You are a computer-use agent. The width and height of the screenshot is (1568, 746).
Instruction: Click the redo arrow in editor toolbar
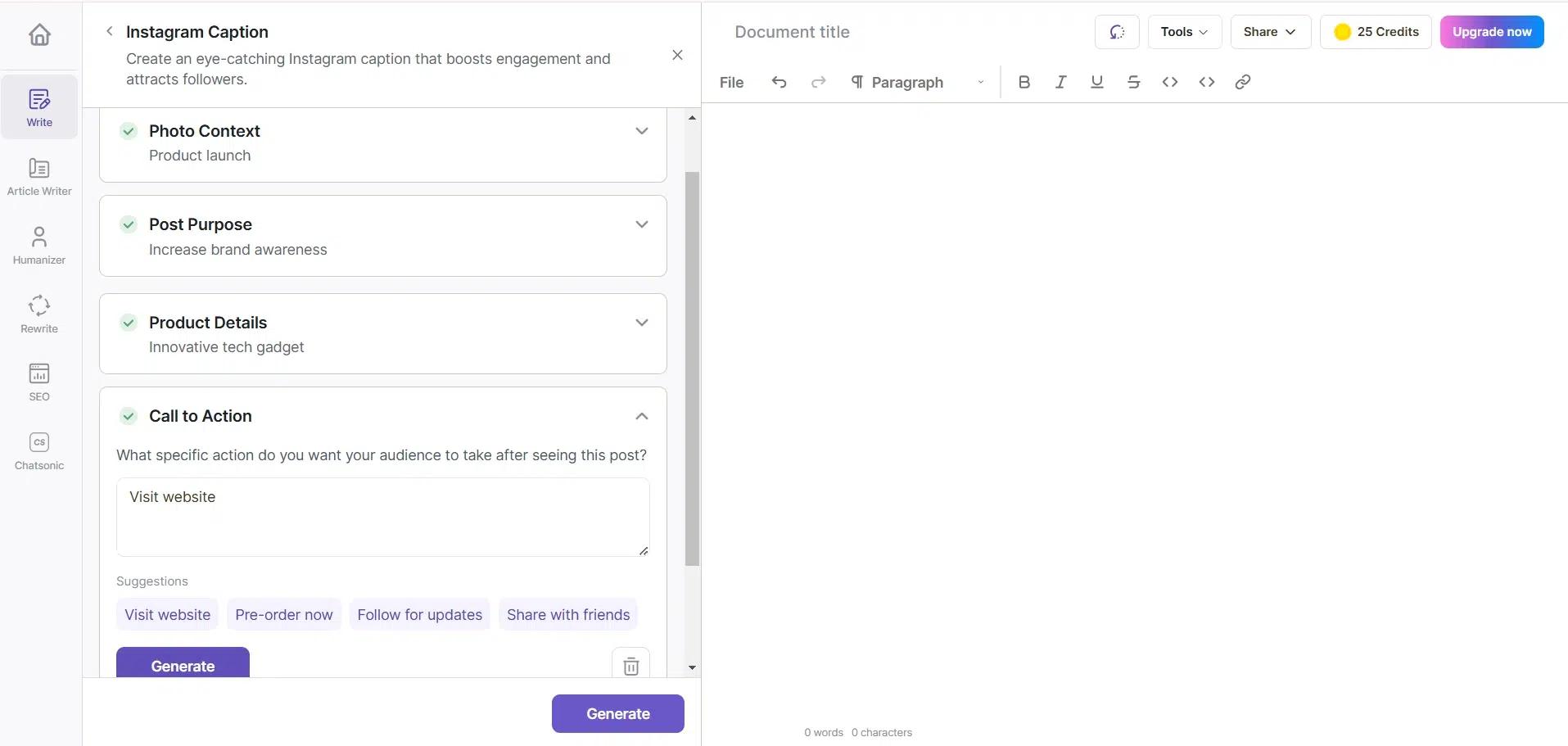point(818,82)
